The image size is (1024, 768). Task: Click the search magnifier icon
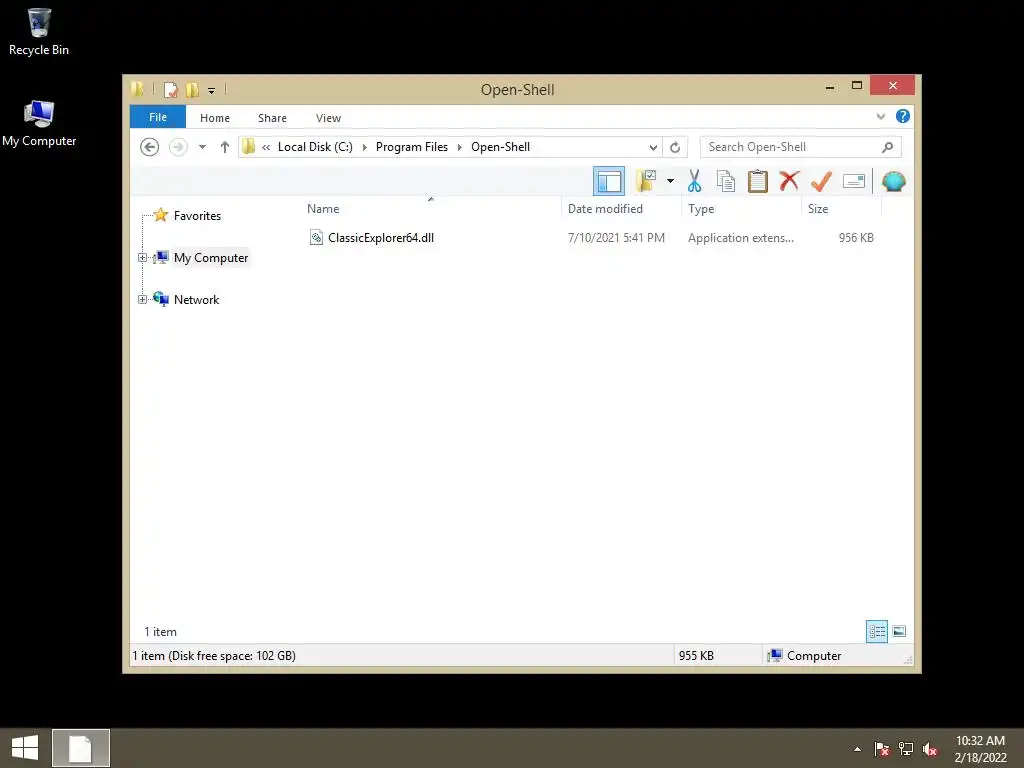pyautogui.click(x=887, y=147)
